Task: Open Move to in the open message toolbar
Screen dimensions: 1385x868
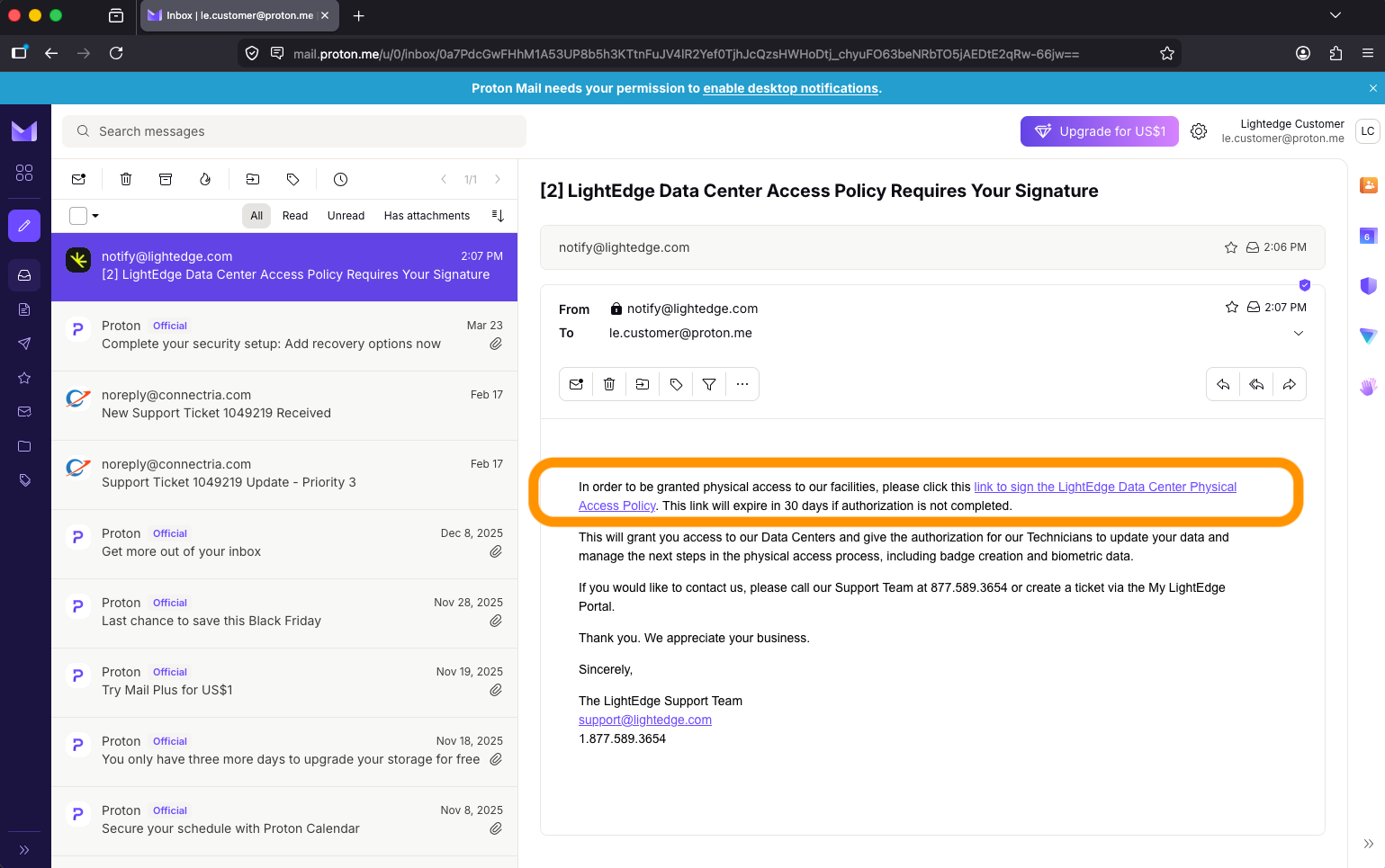Action: [643, 384]
